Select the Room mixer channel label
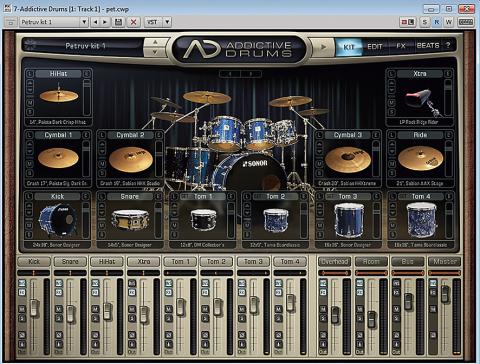Screen dimensions: 480x364 click(x=371, y=262)
